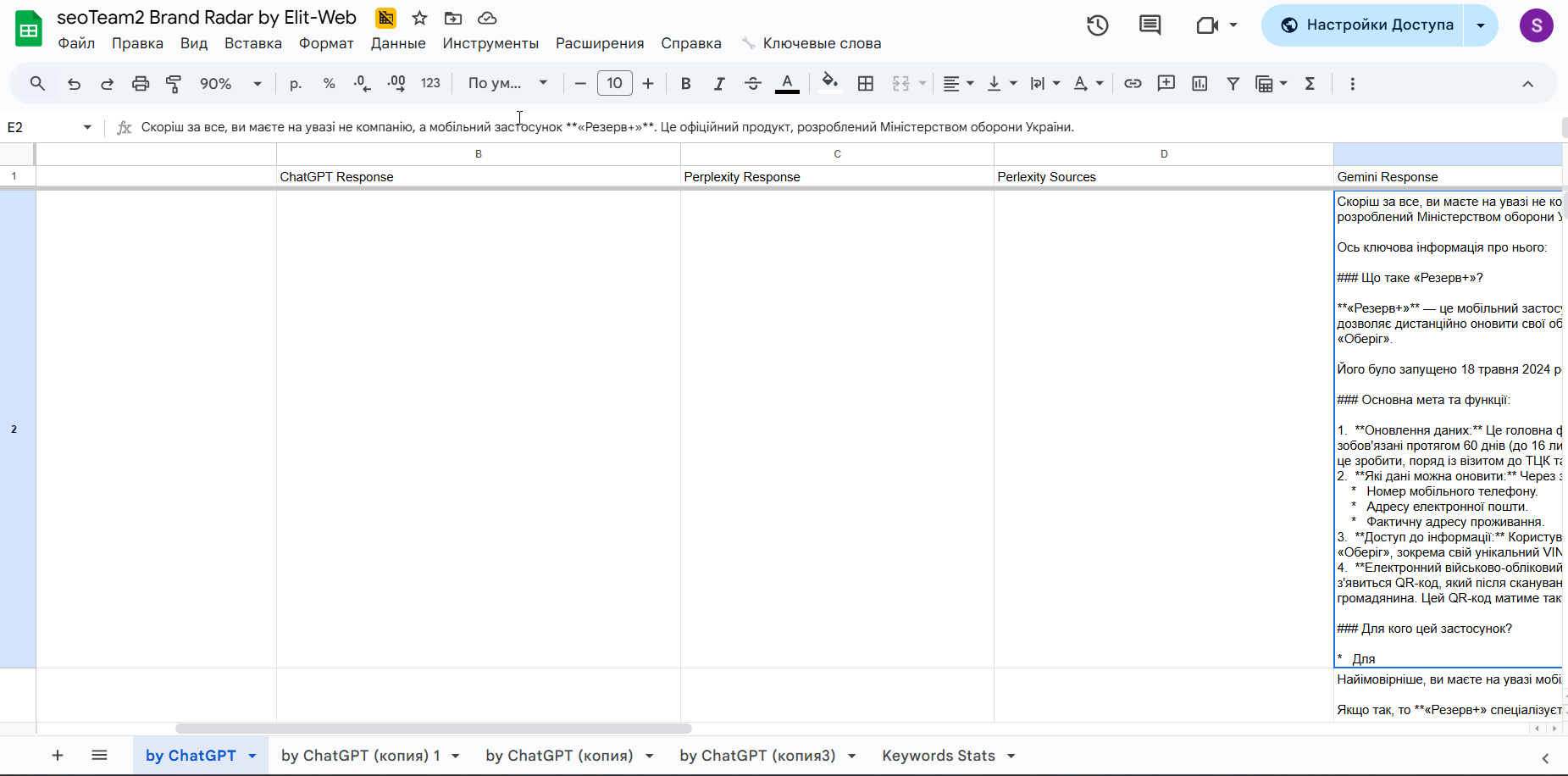Create a filter with funnel icon
The height and width of the screenshot is (776, 1568).
[1233, 84]
